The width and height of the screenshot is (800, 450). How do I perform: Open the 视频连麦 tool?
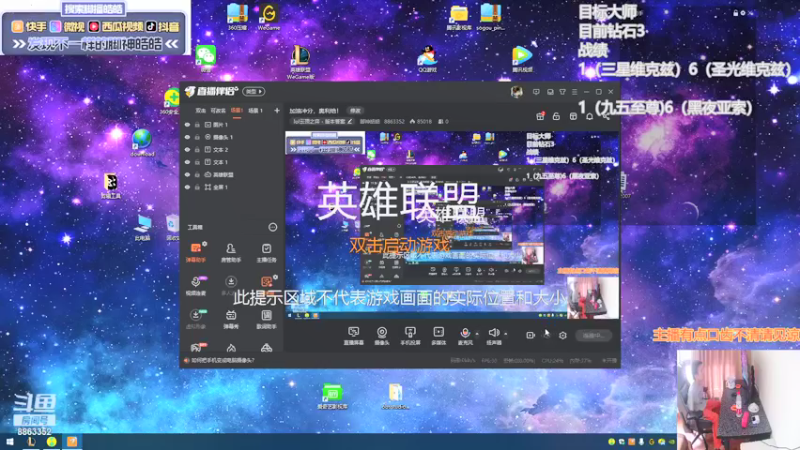point(196,286)
